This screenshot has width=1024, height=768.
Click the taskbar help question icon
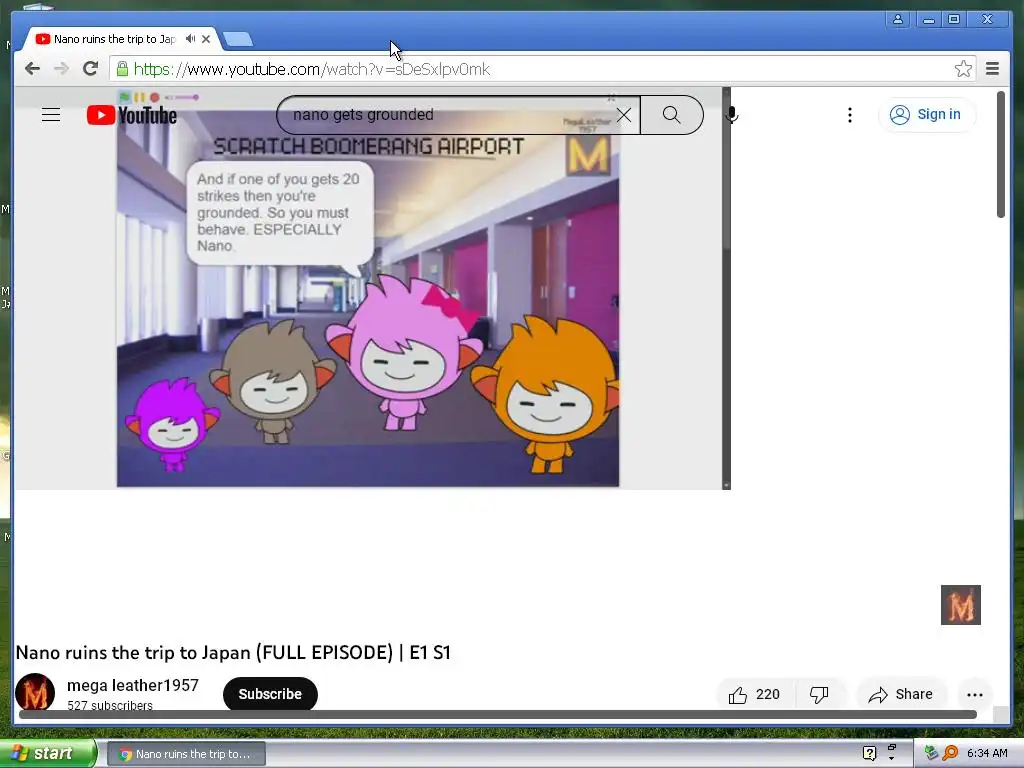pyautogui.click(x=869, y=753)
